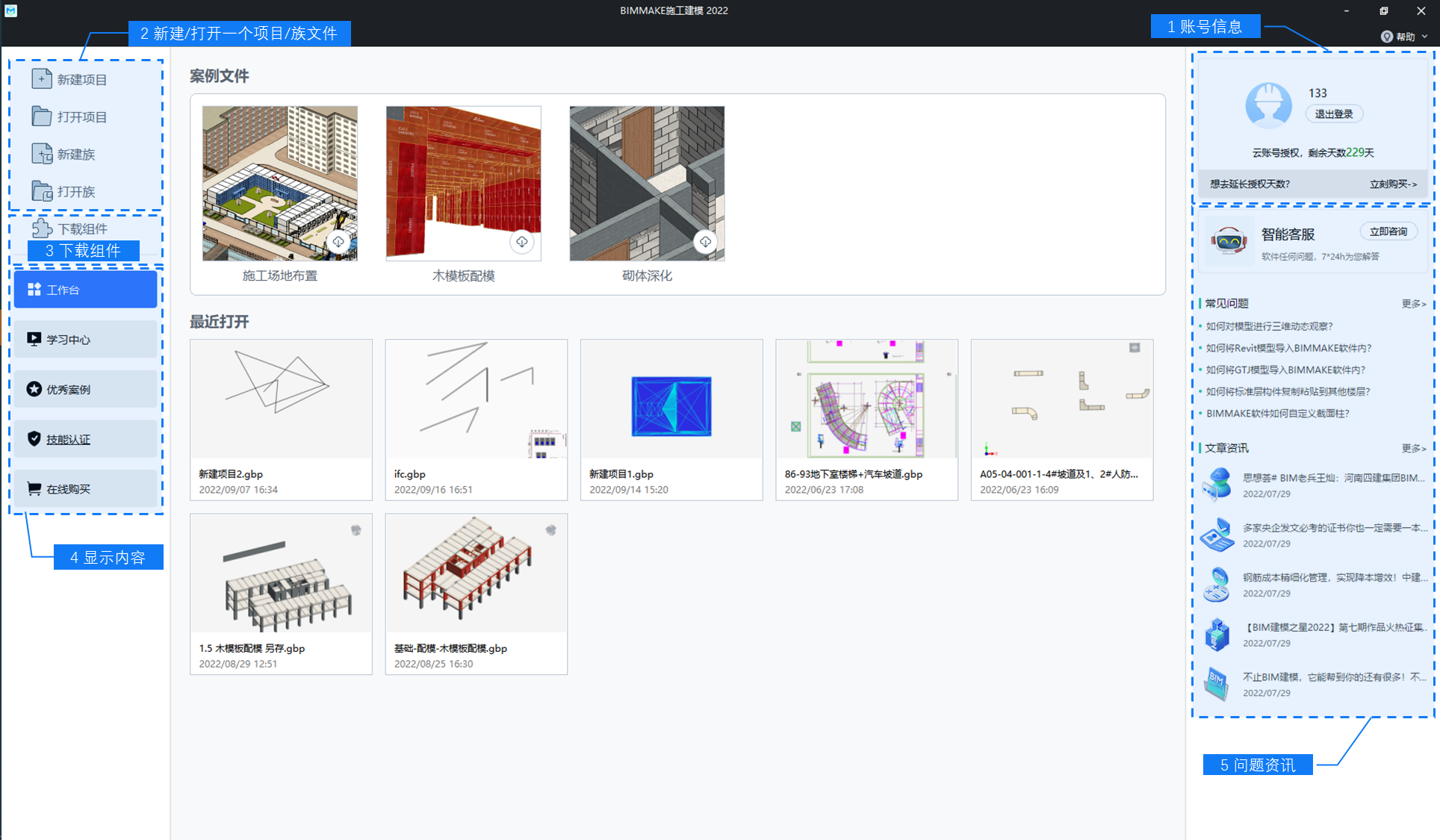The height and width of the screenshot is (840, 1440).
Task: Open recent file 新建项目1.gbp
Action: 671,420
